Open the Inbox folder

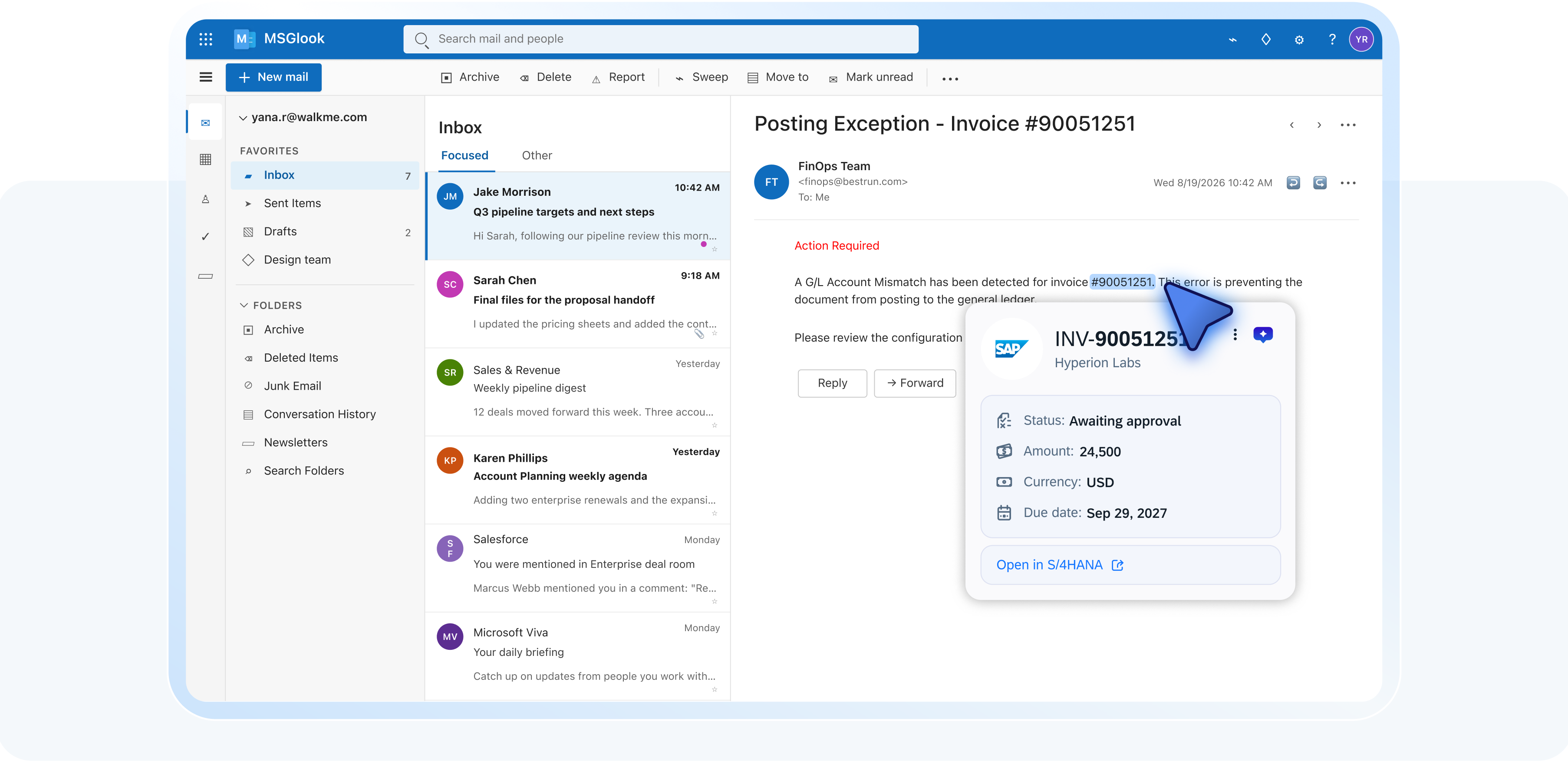[325, 175]
